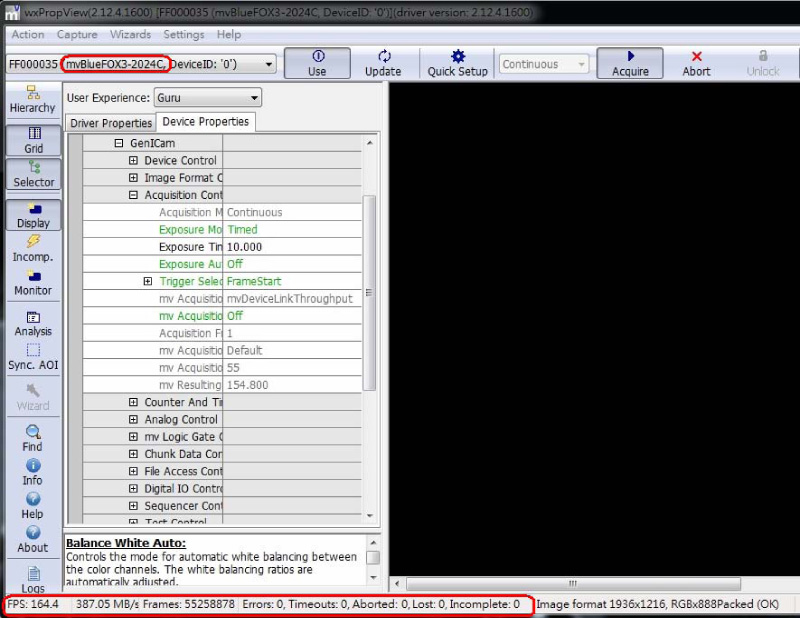The image size is (800, 618).
Task: Expand the Device Control tree node
Action: [x=133, y=160]
